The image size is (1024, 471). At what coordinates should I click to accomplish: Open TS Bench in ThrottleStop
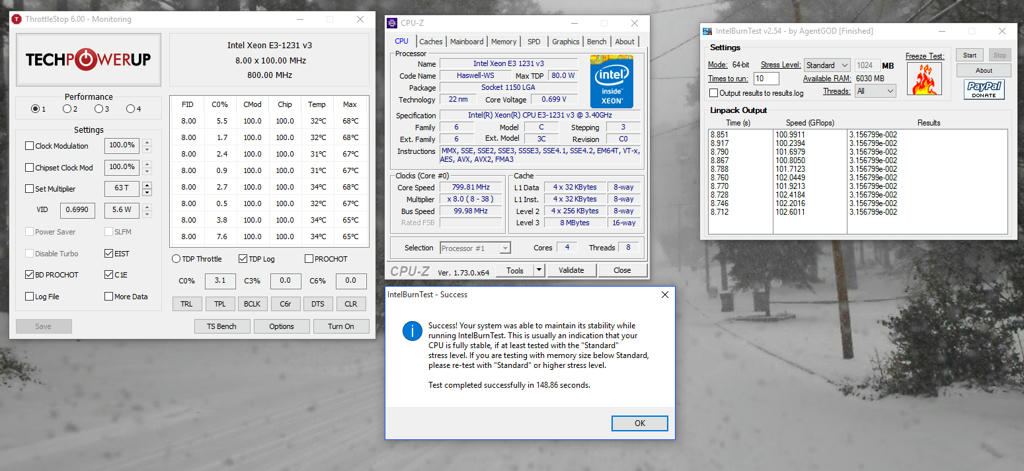point(222,326)
